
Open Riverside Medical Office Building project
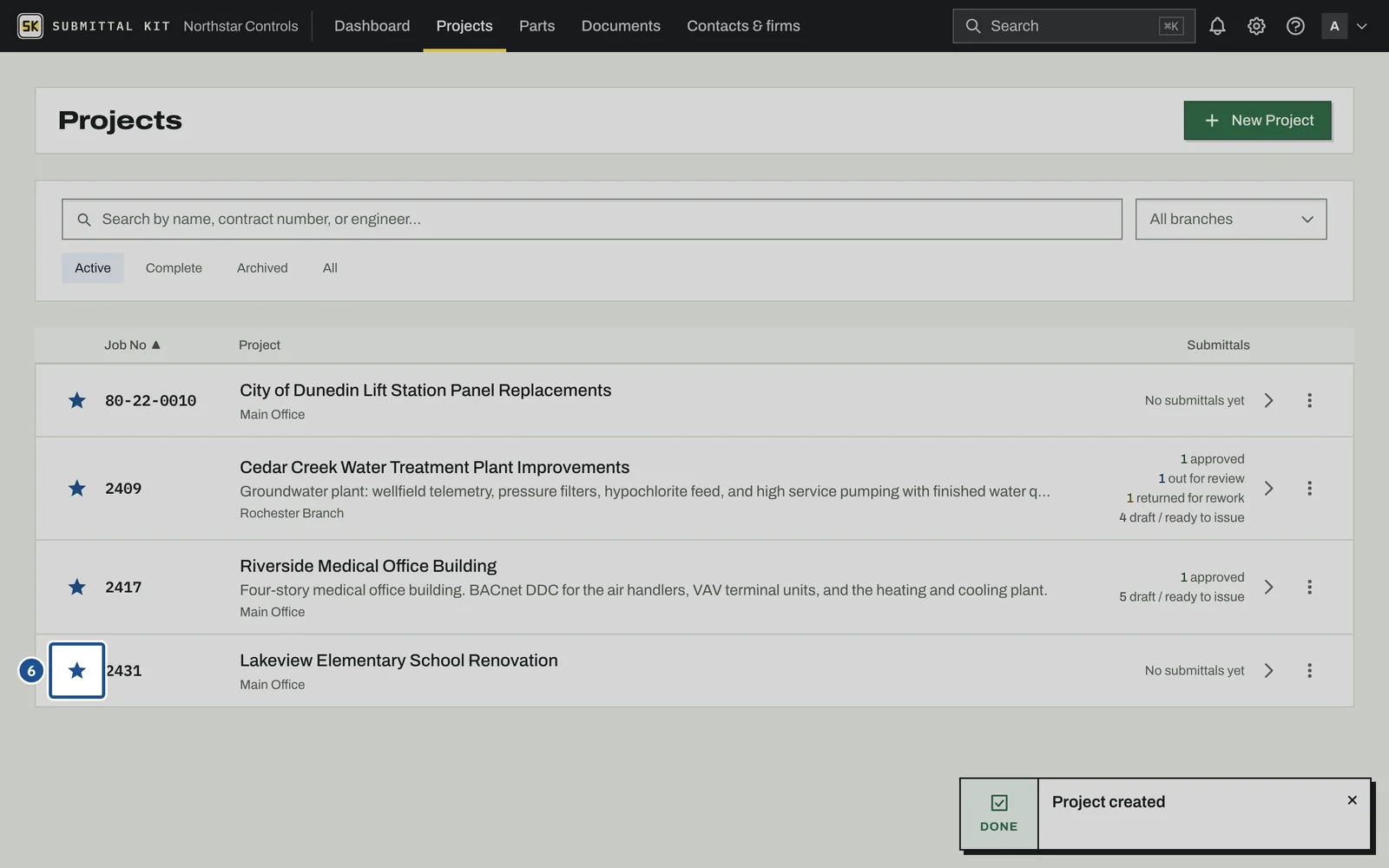pos(368,566)
